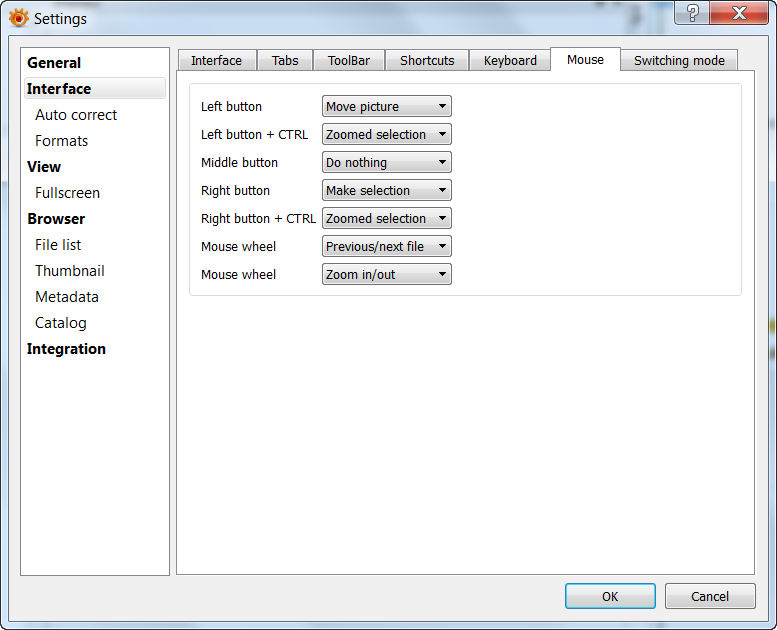777x630 pixels.
Task: Open the Auto correct settings page
Action: pos(76,115)
